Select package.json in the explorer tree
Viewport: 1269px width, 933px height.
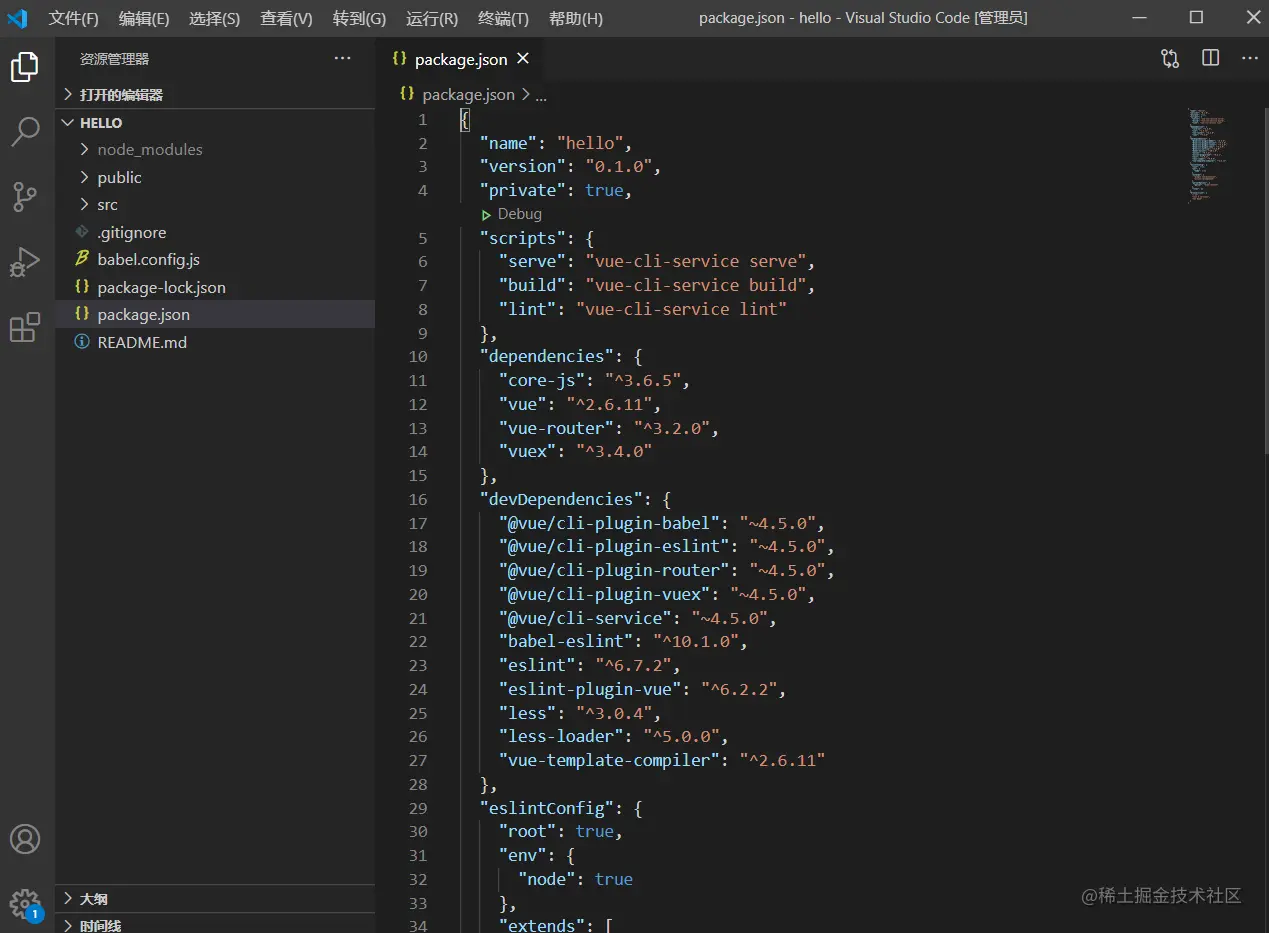(215, 314)
